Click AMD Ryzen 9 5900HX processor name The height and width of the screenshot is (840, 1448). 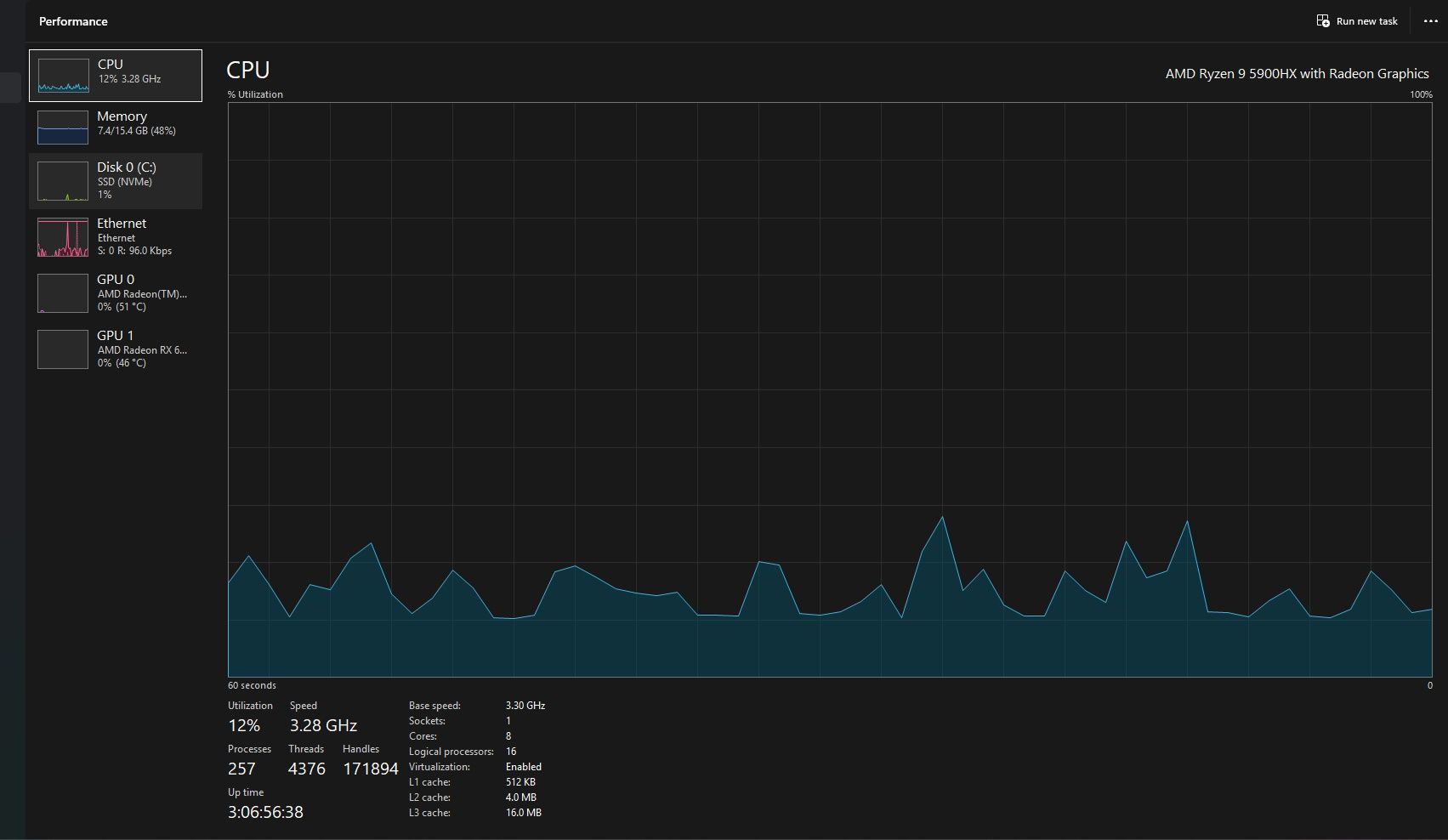(1297, 73)
